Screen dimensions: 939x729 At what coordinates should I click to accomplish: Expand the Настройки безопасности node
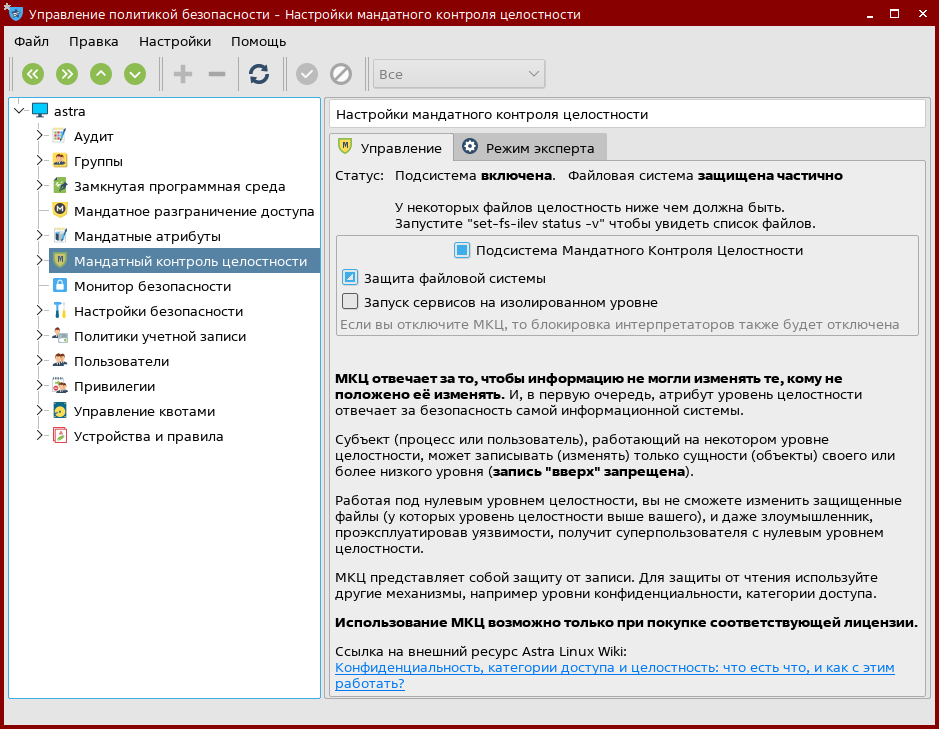point(40,311)
